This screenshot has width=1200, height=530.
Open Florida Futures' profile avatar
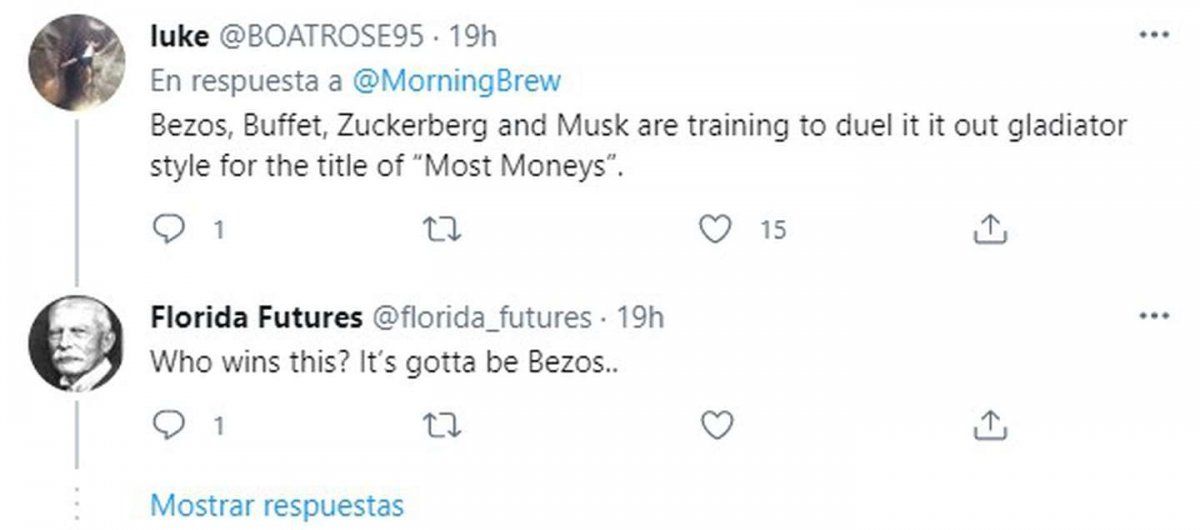click(x=77, y=344)
